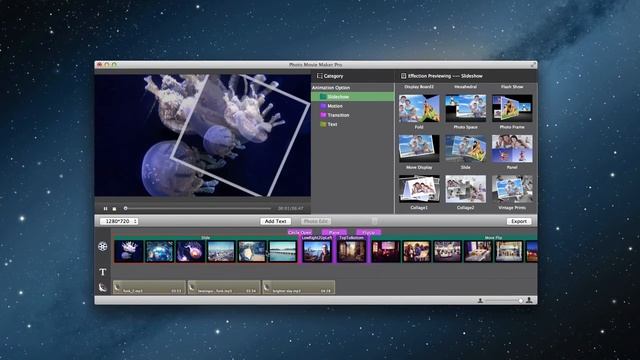
Task: Click the timeline zoom slider handle
Action: point(520,300)
